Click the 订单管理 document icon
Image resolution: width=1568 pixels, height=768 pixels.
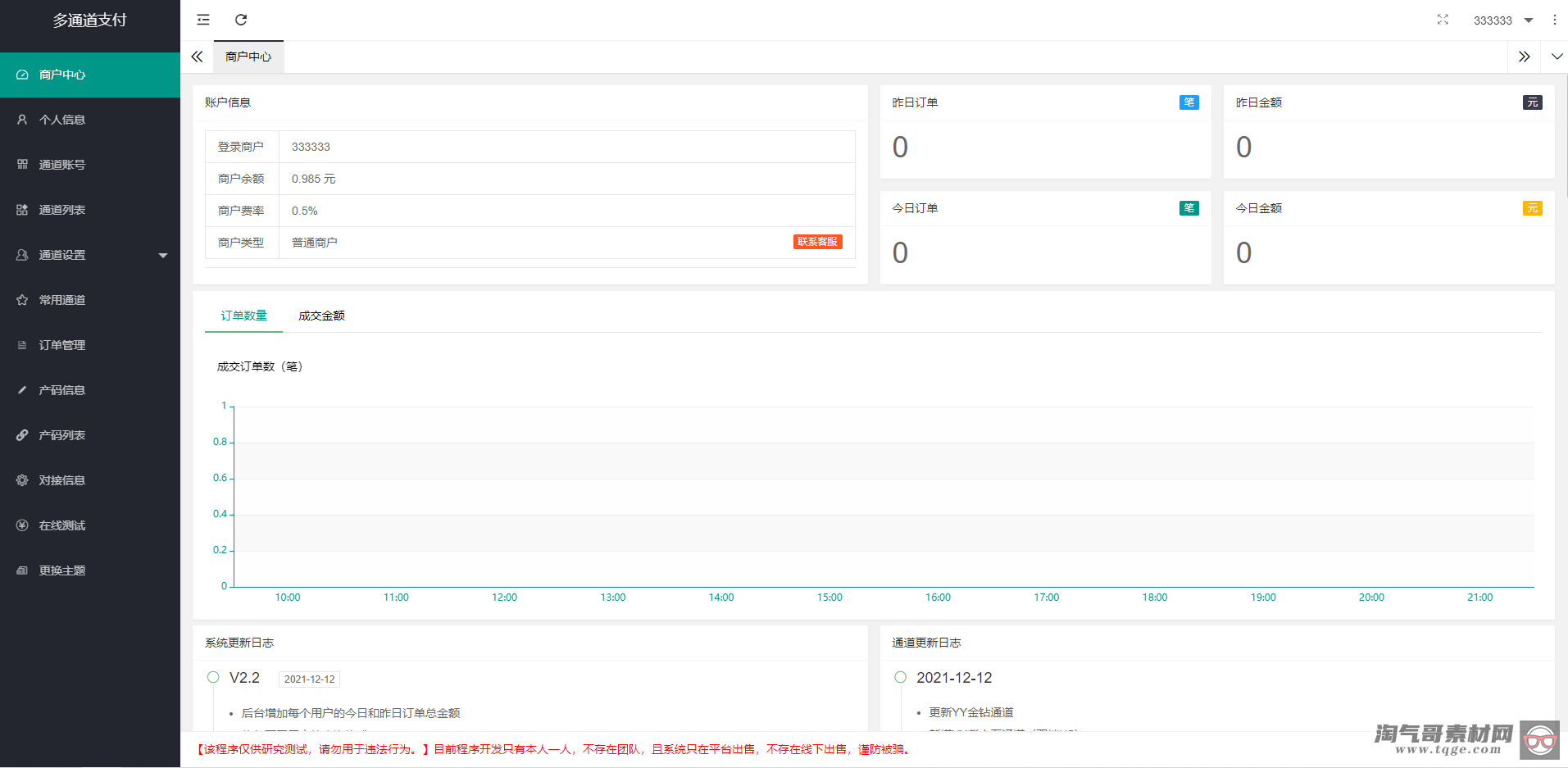tap(22, 345)
